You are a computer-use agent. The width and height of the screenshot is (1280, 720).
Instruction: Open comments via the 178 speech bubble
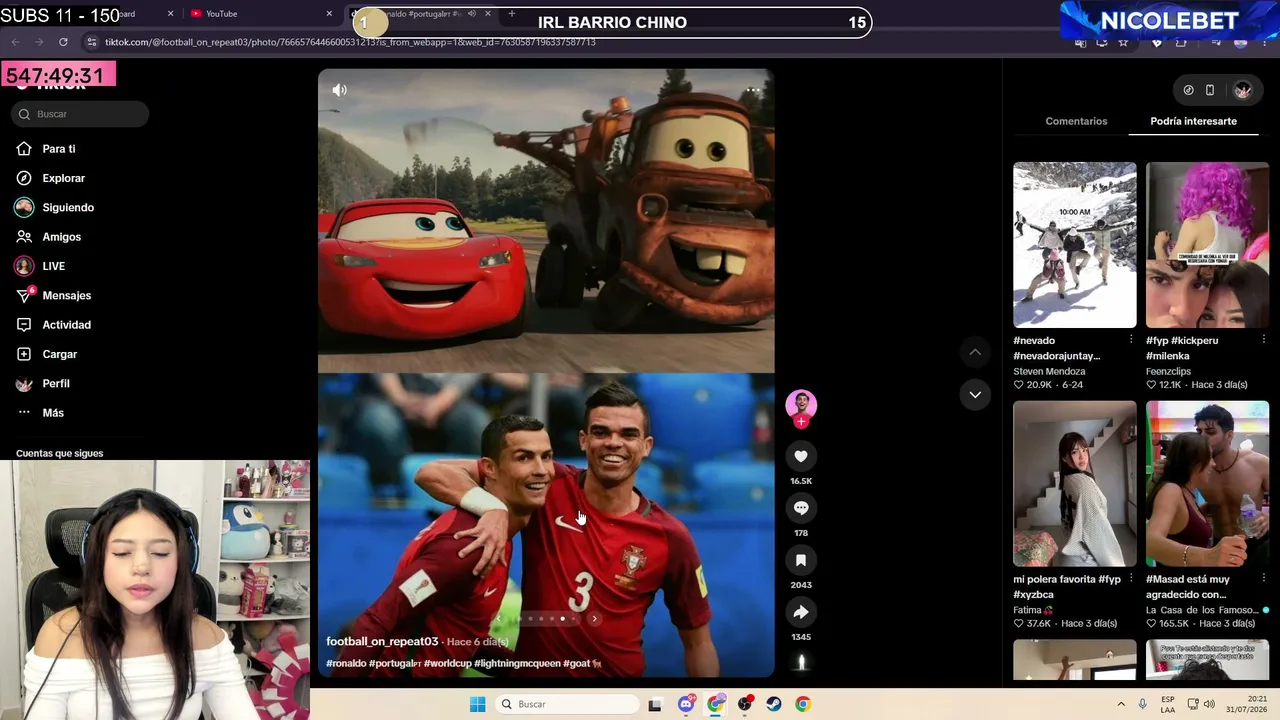801,508
